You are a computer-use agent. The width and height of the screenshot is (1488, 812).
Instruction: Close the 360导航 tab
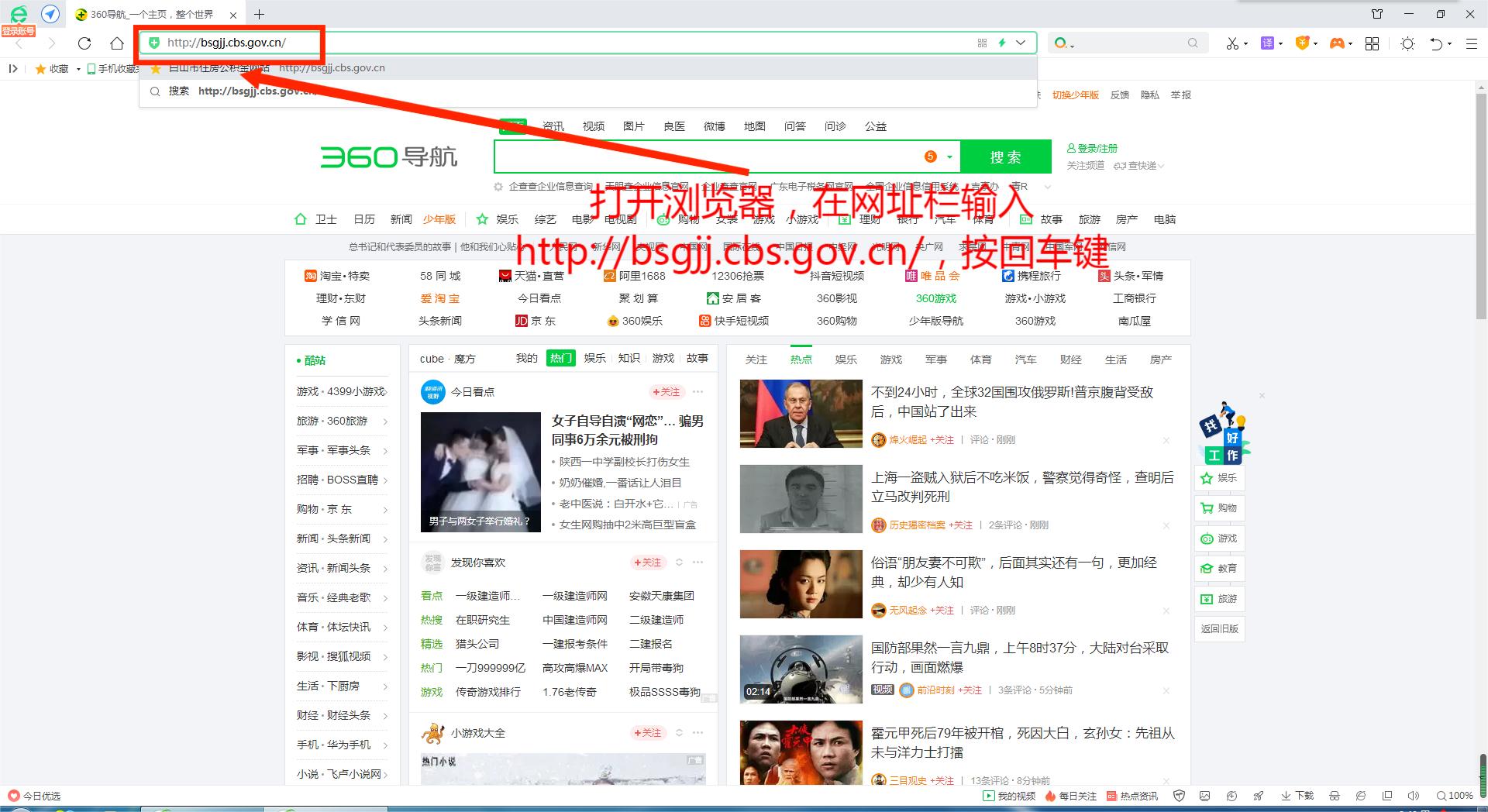click(233, 15)
